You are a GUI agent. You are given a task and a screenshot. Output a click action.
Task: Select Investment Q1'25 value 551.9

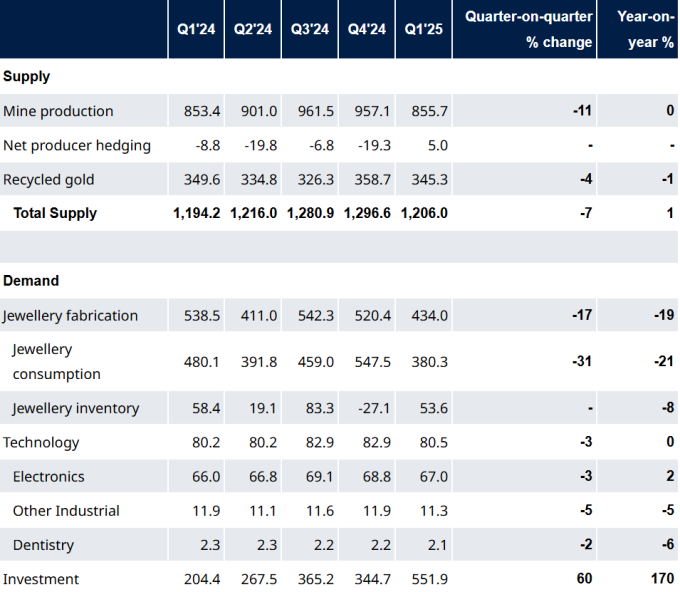[x=429, y=579]
